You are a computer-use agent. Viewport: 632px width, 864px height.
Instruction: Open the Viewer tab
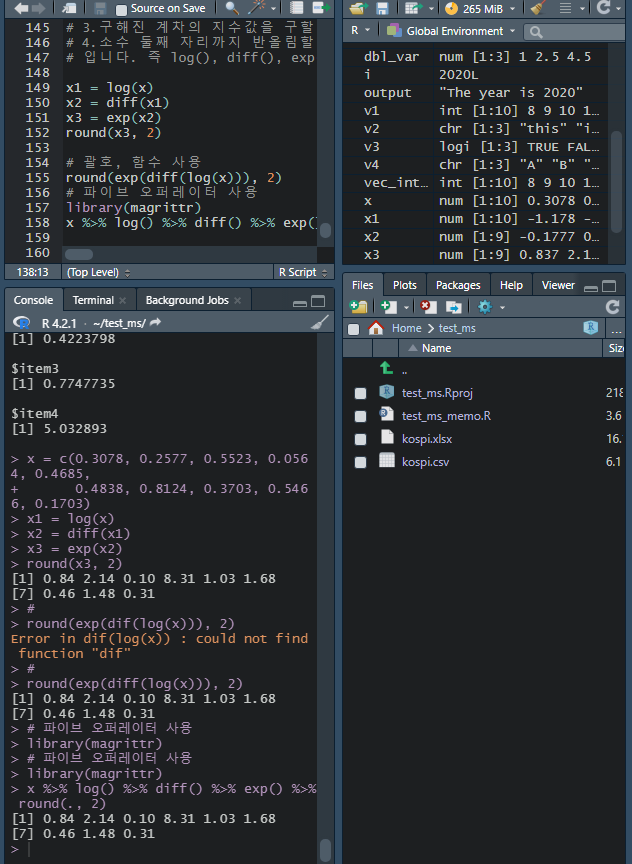558,285
